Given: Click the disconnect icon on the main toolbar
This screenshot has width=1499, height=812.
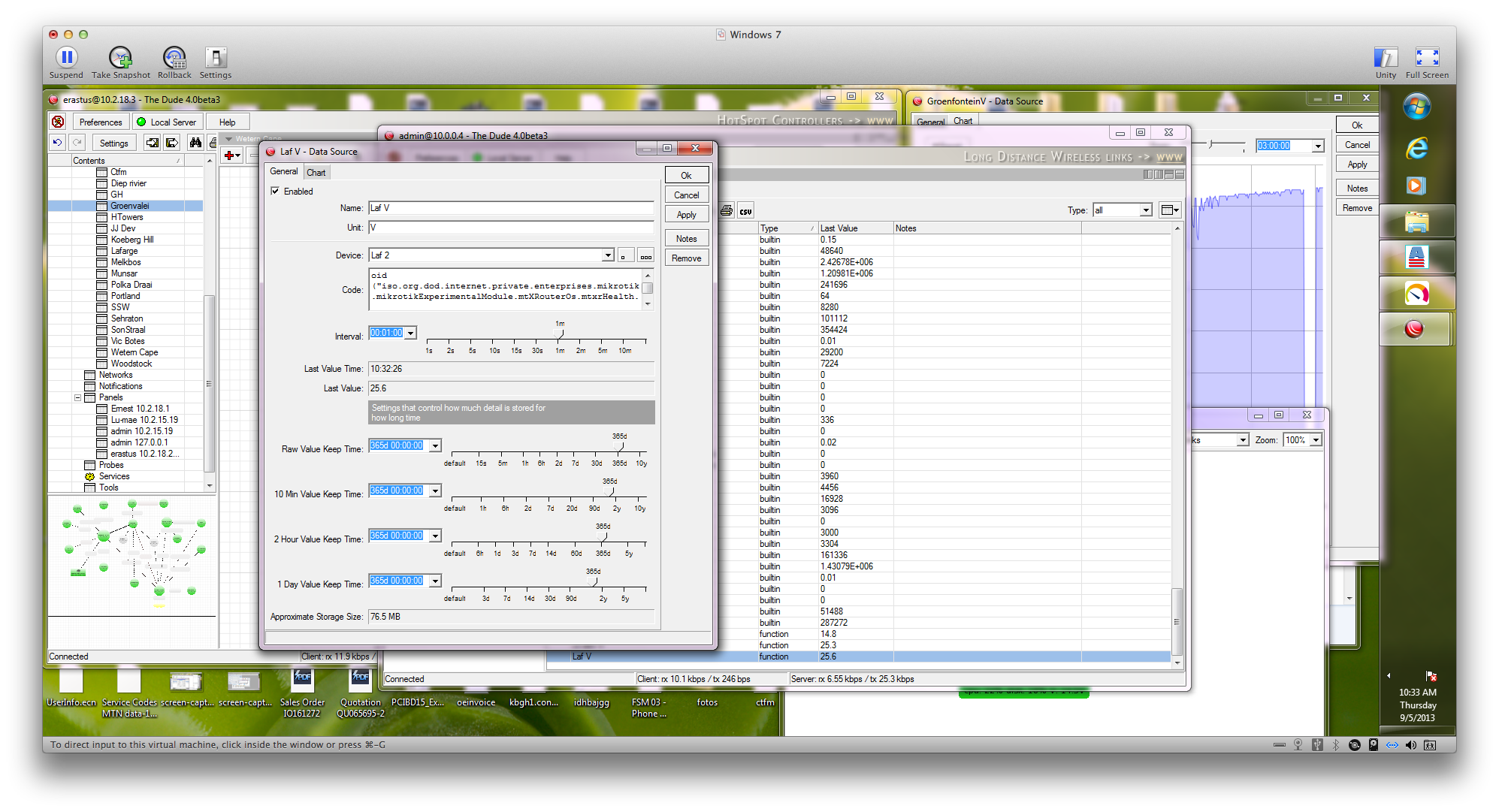Looking at the screenshot, I should pyautogui.click(x=58, y=122).
